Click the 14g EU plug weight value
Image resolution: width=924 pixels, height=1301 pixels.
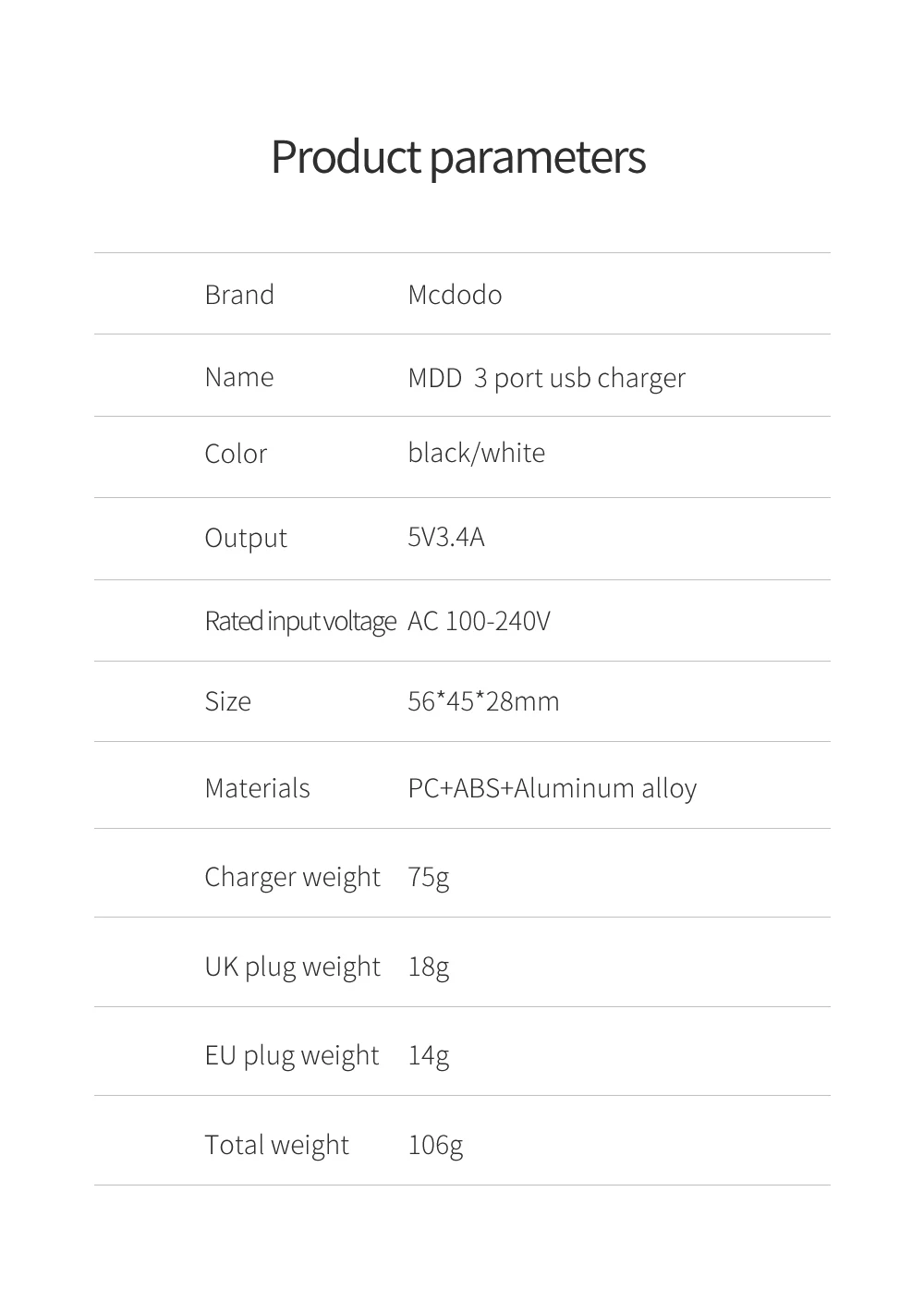[429, 1055]
